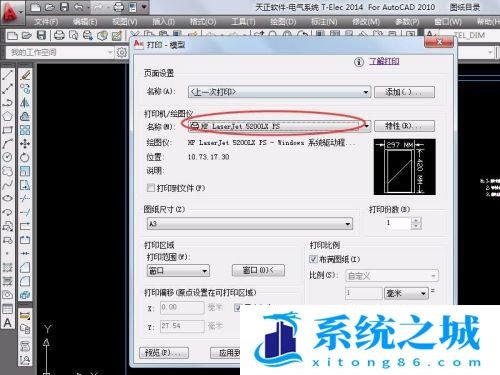The image size is (500, 375).
Task: Open the 插入(I) menu
Action: click(164, 22)
